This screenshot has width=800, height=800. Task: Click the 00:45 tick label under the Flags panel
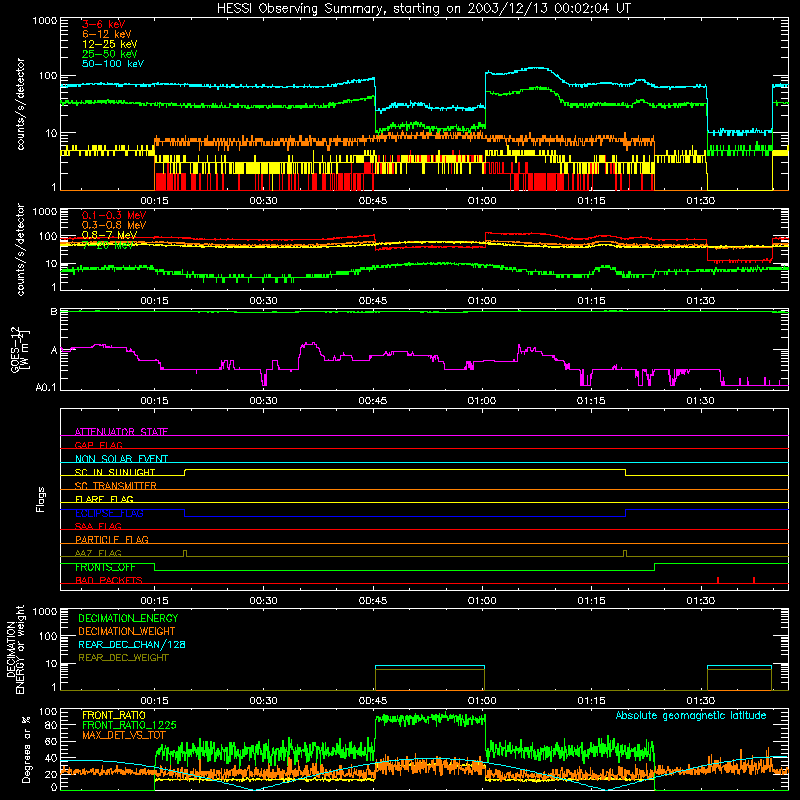pos(373,601)
